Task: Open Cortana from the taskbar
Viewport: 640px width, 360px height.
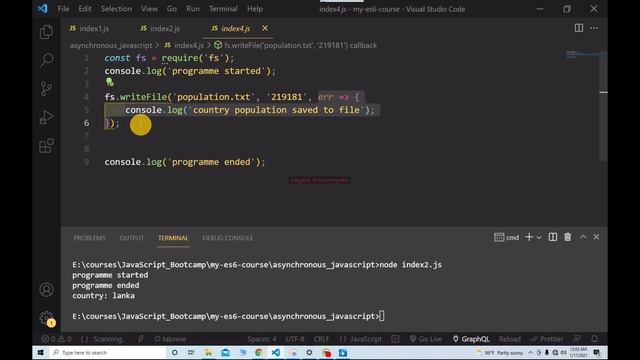Action: (x=174, y=353)
